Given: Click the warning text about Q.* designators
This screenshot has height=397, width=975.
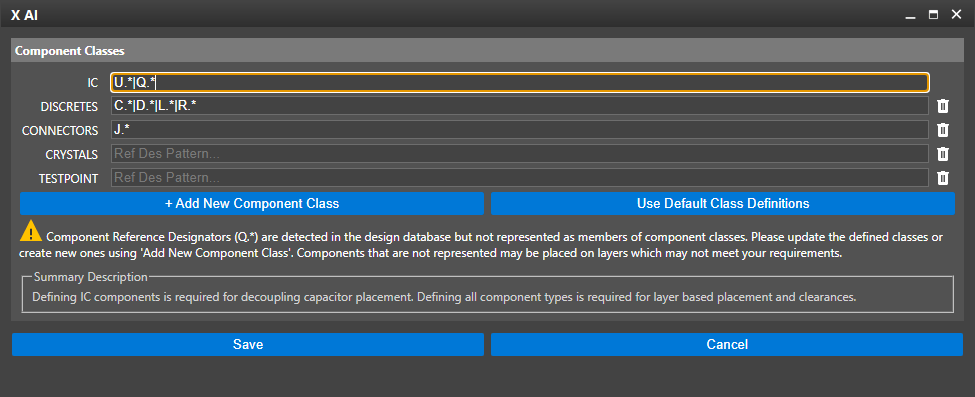Looking at the screenshot, I should coord(481,245).
